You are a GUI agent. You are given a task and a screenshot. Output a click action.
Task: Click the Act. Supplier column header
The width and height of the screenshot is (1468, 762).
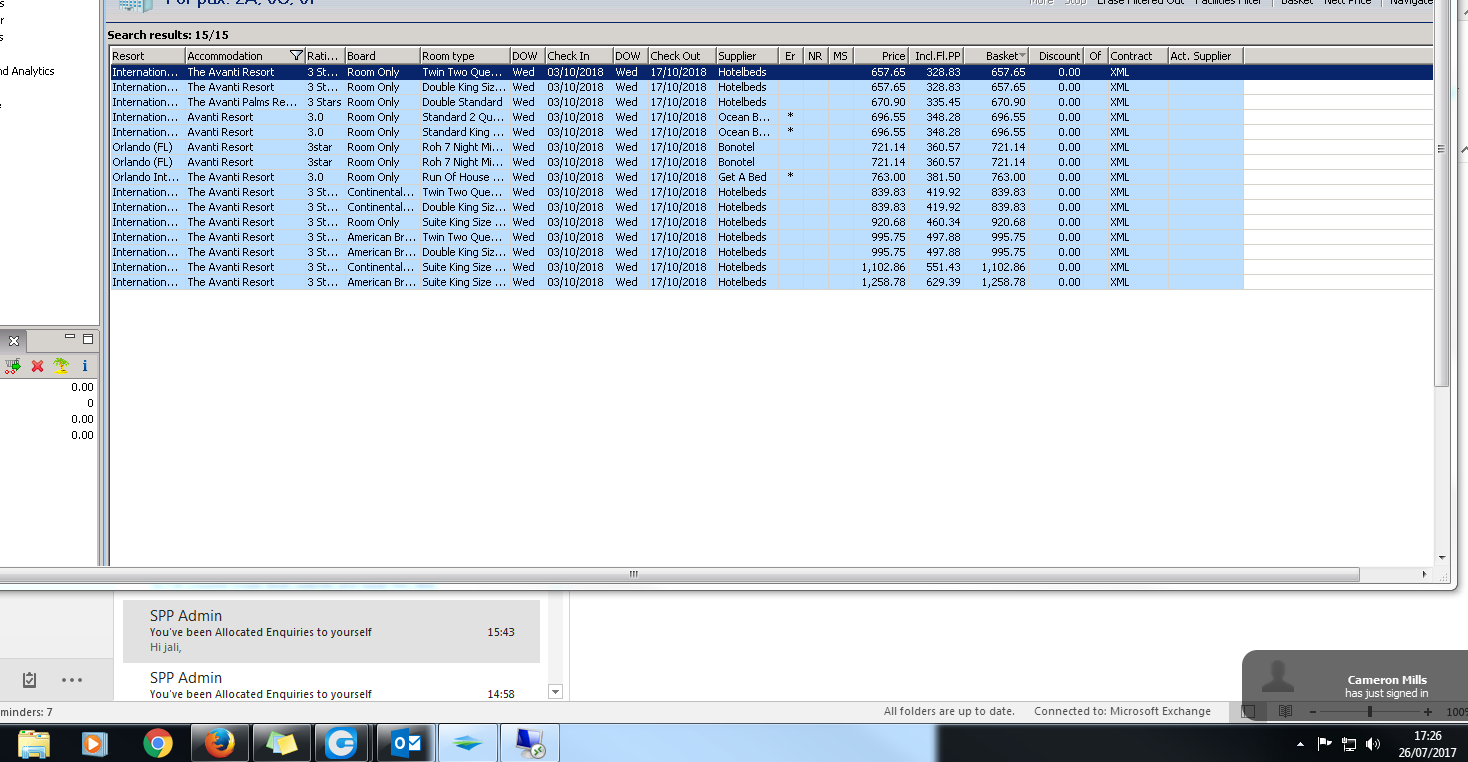(x=1205, y=56)
